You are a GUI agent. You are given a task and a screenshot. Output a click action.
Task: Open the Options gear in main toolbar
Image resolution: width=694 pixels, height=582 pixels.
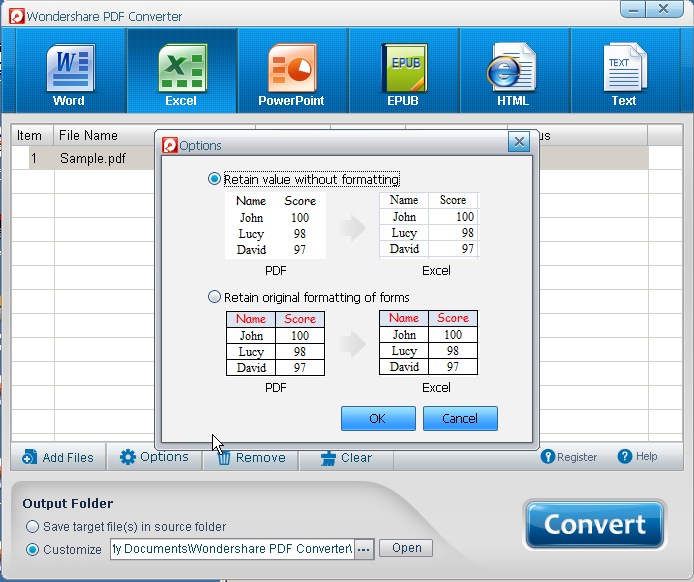[154, 457]
